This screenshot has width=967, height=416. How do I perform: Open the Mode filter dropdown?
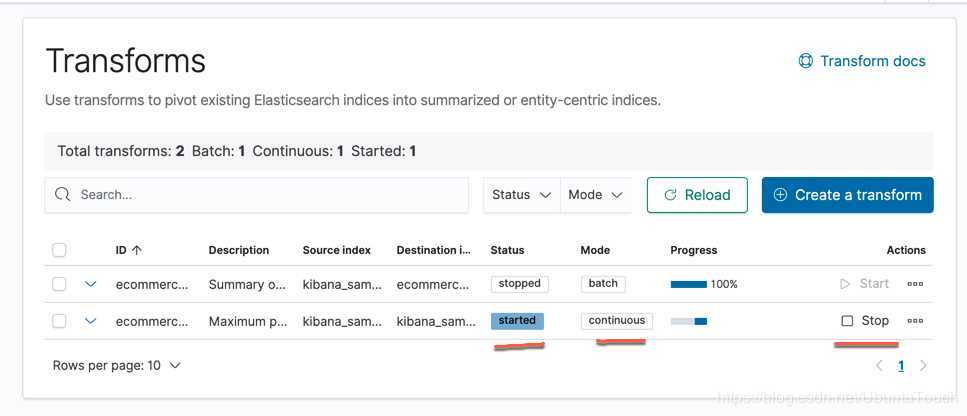pos(595,195)
